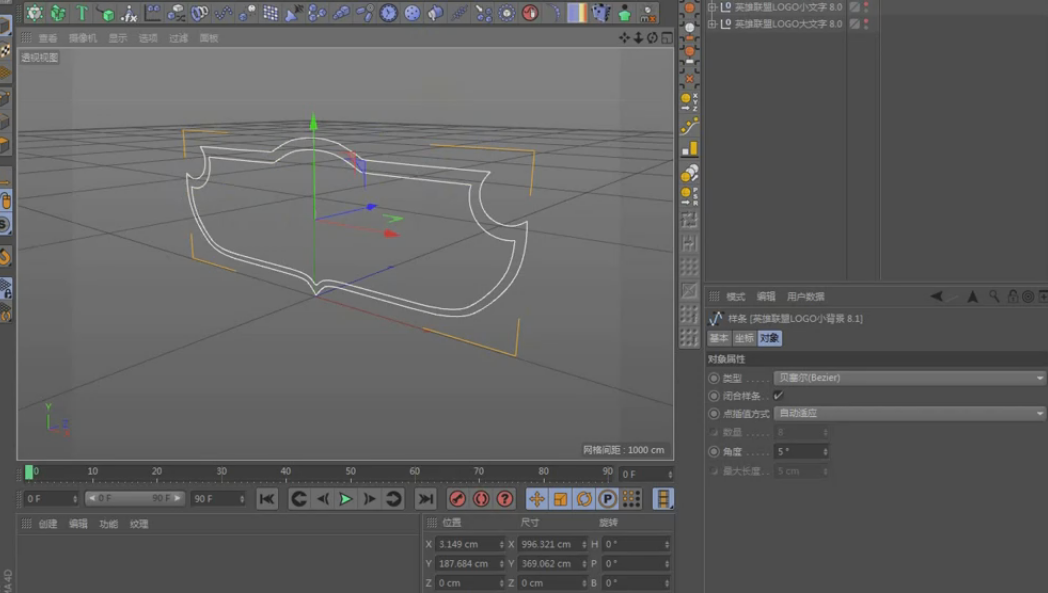Click the green playhead marker at frame 0
This screenshot has height=593, width=1048.
click(x=29, y=473)
